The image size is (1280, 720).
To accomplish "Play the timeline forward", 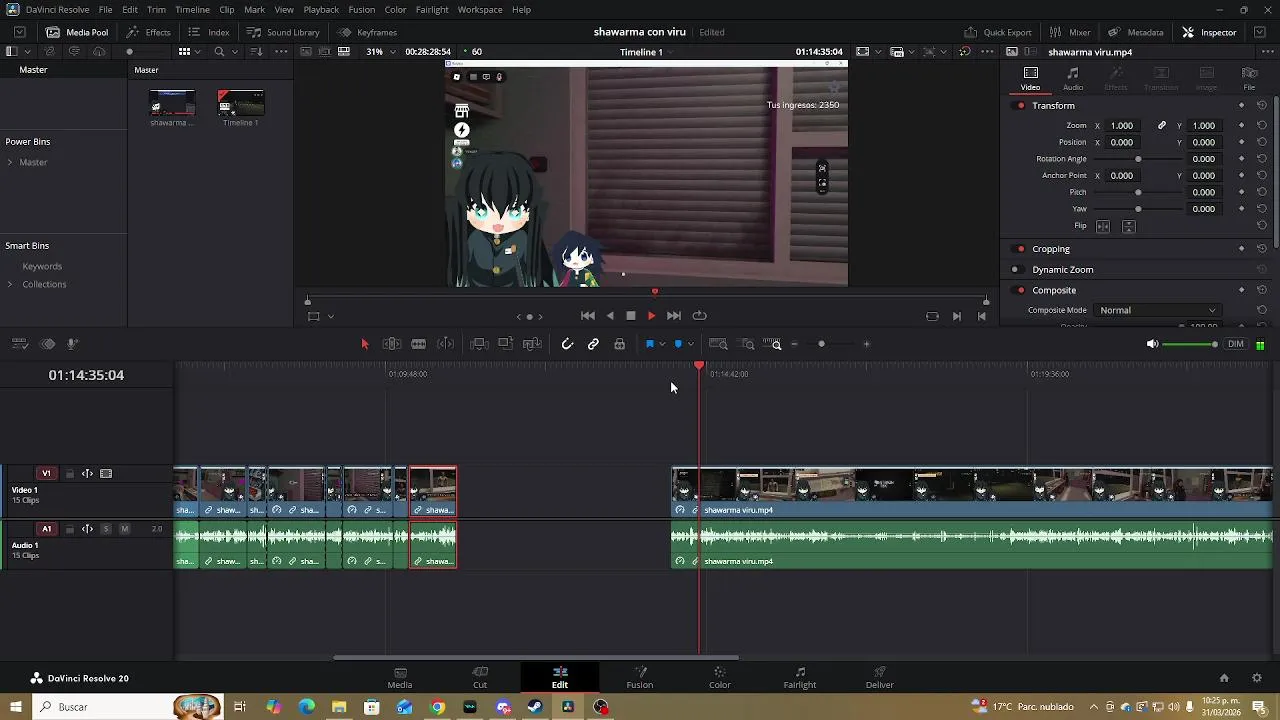I will point(651,316).
